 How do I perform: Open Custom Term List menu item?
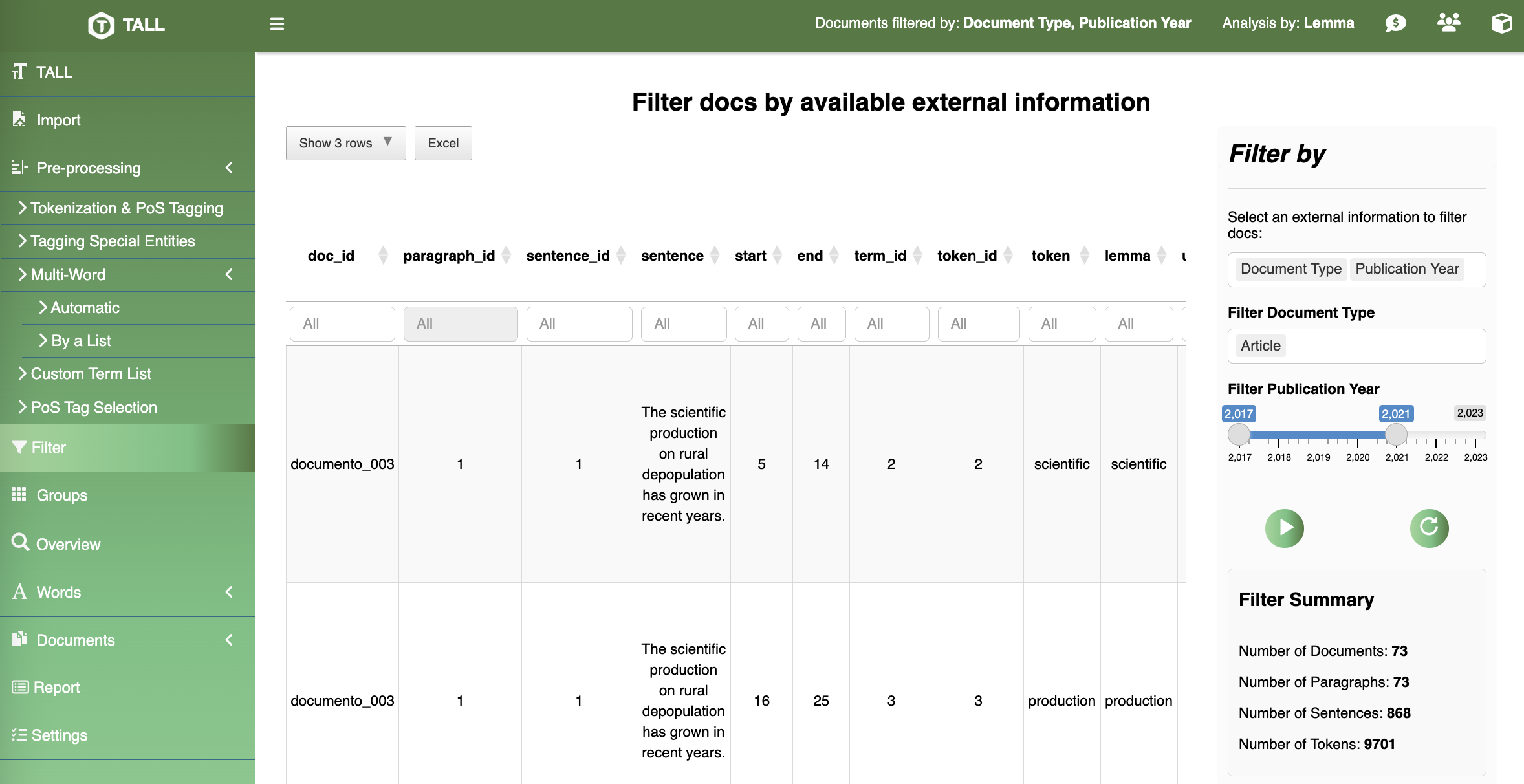128,374
